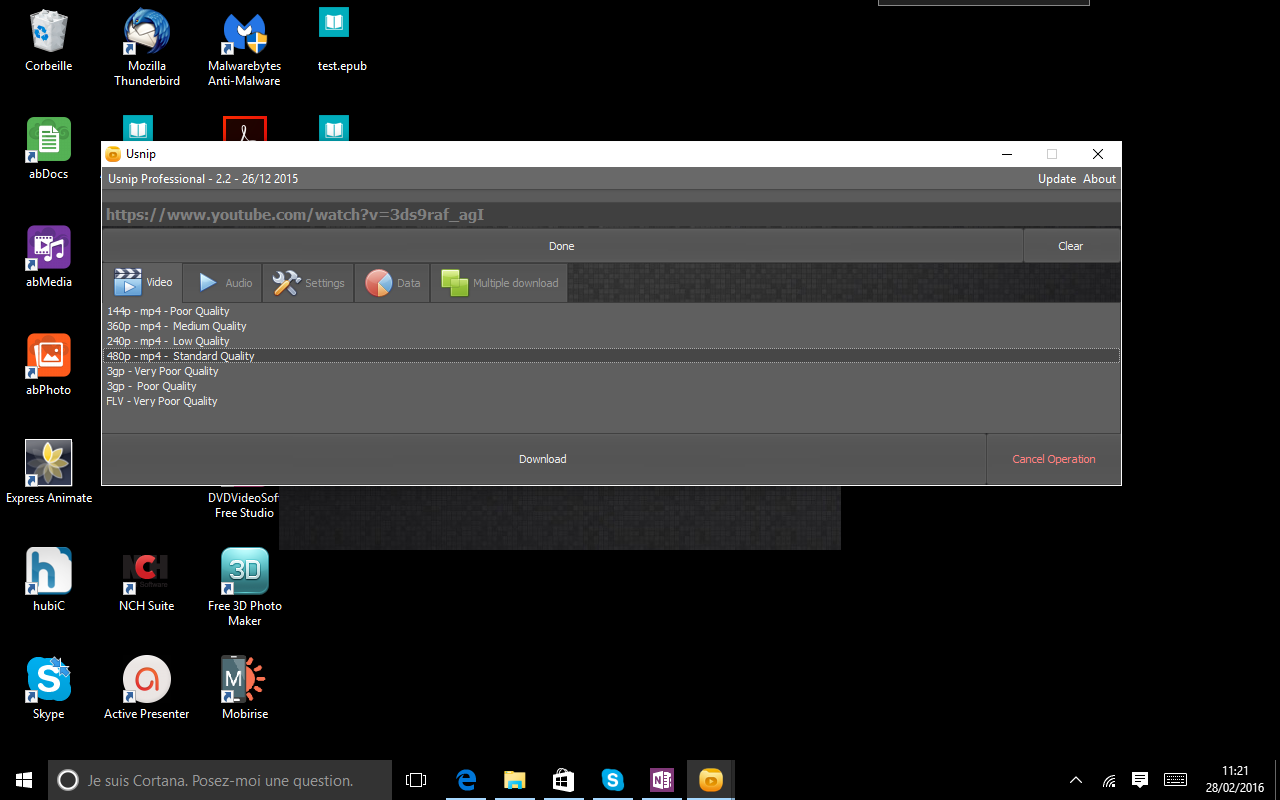Screen dimensions: 1280x800
Task: Click the Cortana search box
Action: click(220, 780)
